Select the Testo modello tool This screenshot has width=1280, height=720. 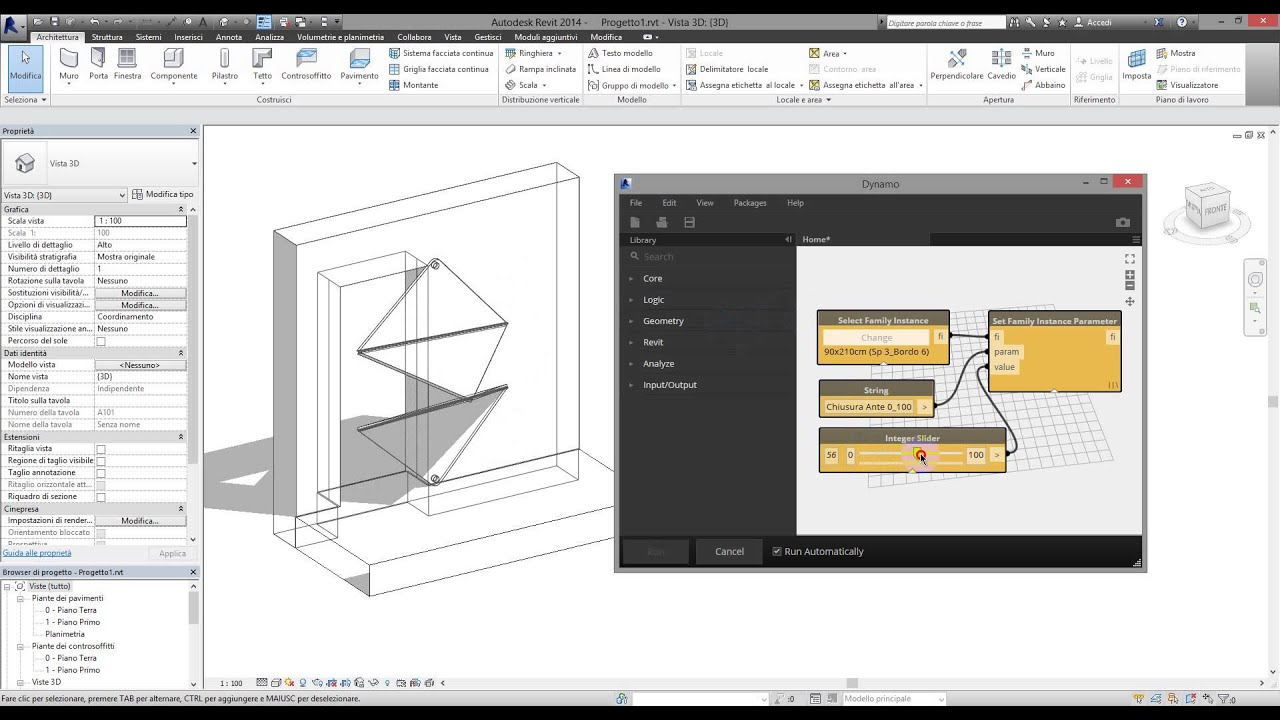[x=620, y=53]
